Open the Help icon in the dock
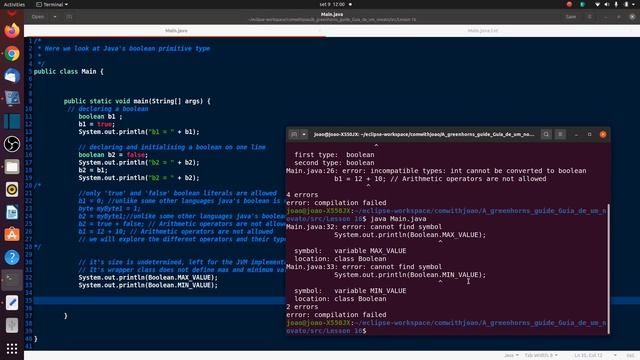The image size is (640, 360). pos(12,257)
